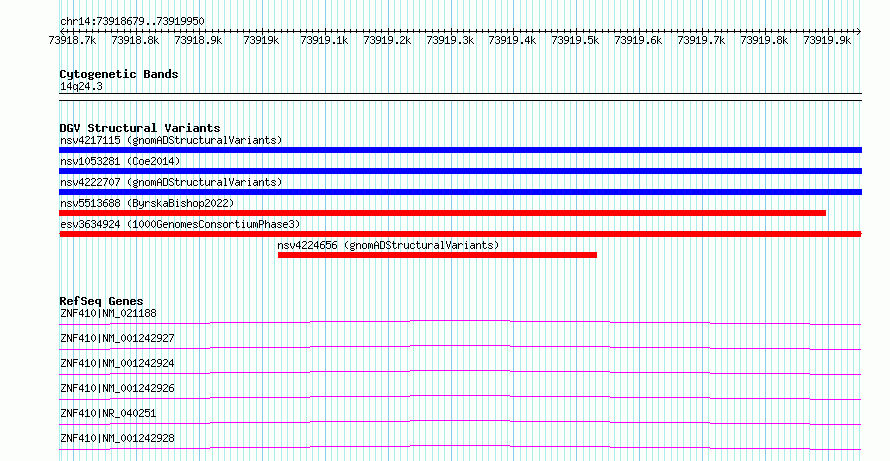The width and height of the screenshot is (890, 461).
Task: Click the 73919.4k ruler tick label
Action: pyautogui.click(x=513, y=40)
